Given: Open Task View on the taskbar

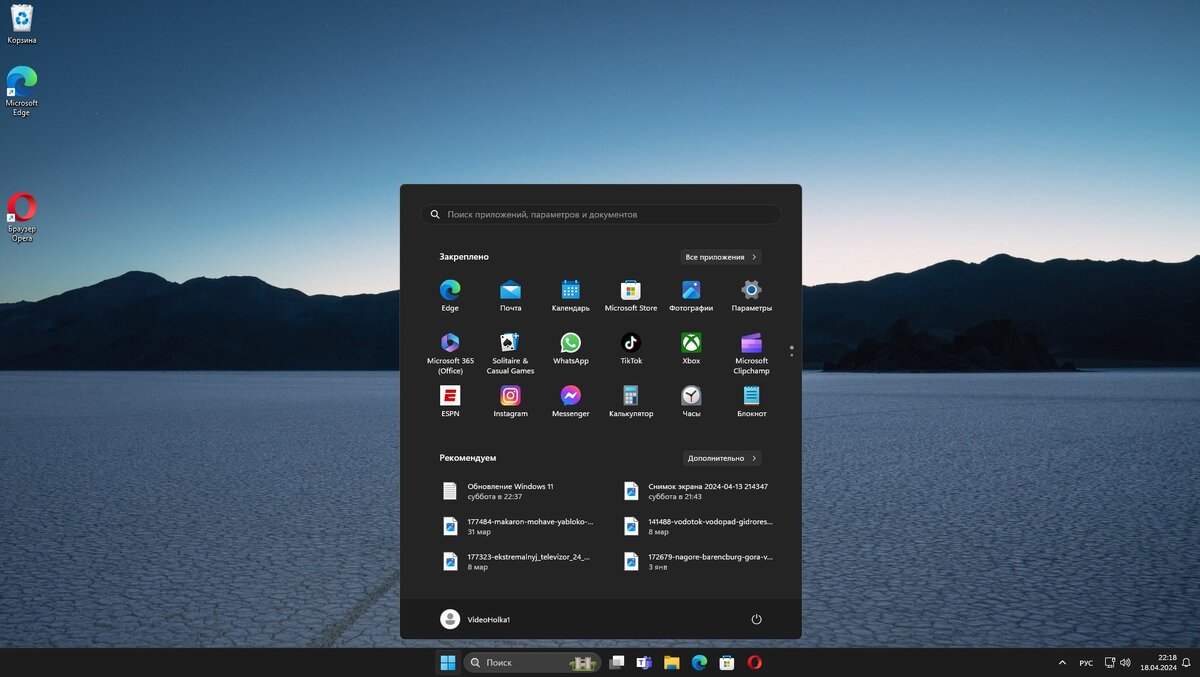Looking at the screenshot, I should tap(617, 662).
